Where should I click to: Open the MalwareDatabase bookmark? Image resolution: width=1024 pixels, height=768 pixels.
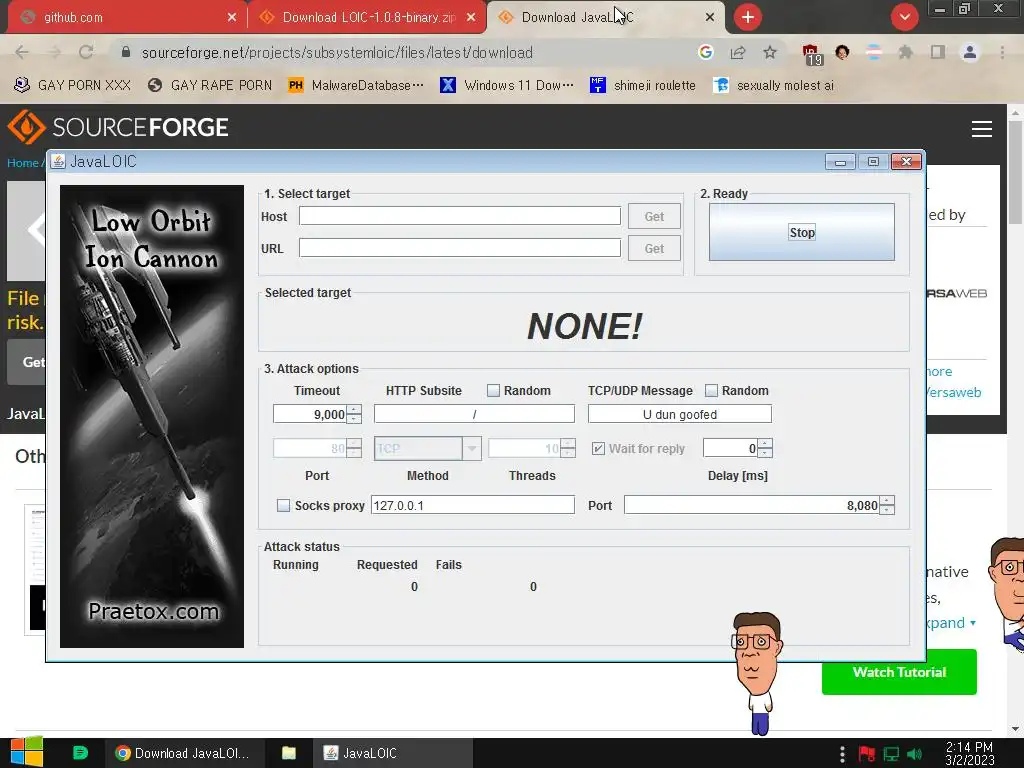(357, 86)
